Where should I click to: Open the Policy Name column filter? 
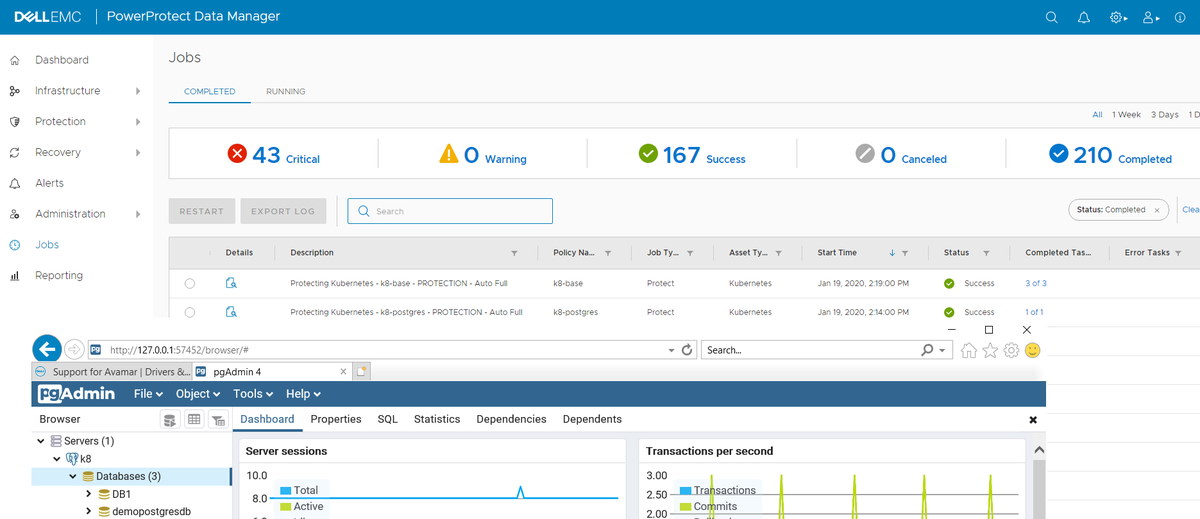[607, 253]
